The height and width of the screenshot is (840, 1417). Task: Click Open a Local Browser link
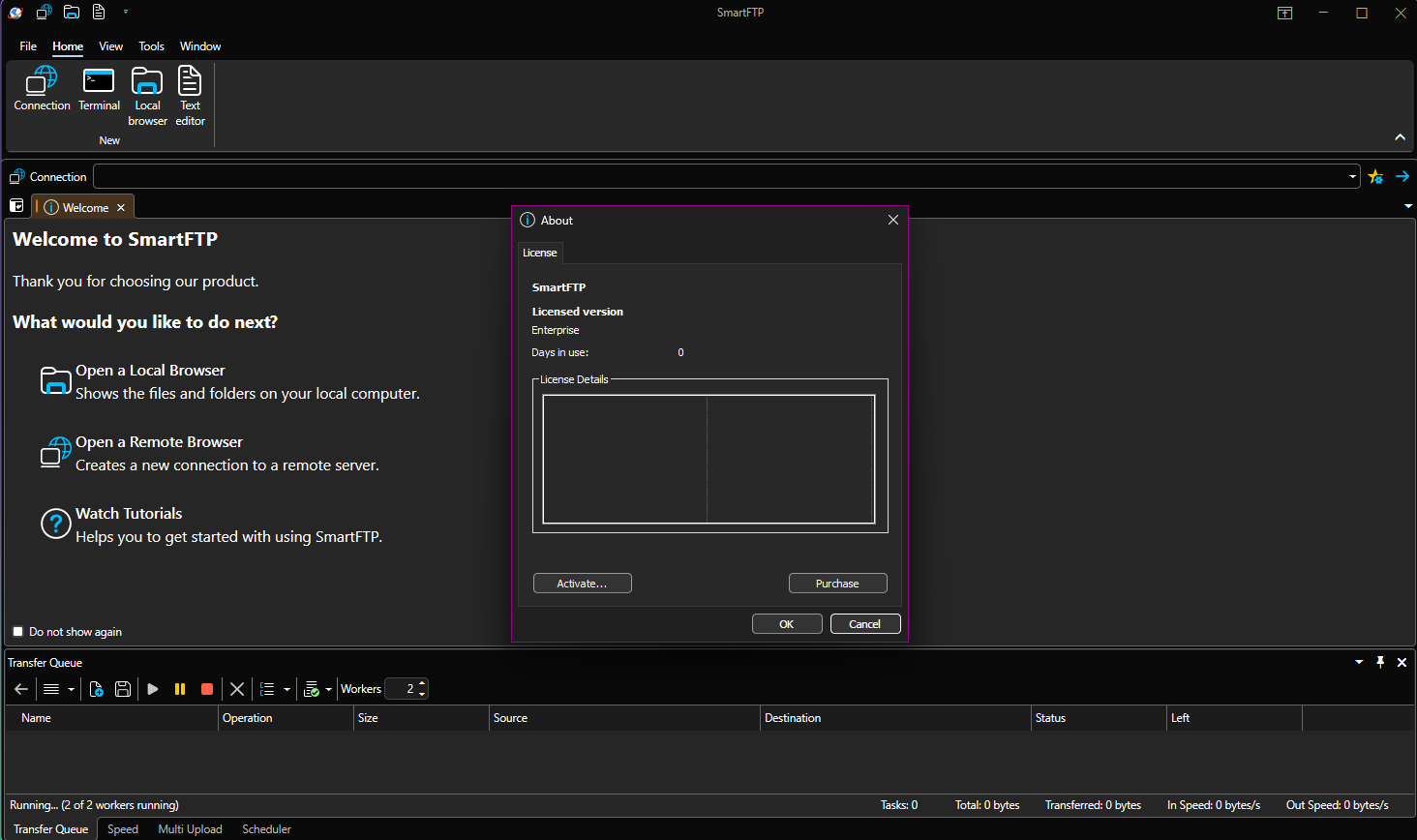pyautogui.click(x=150, y=371)
